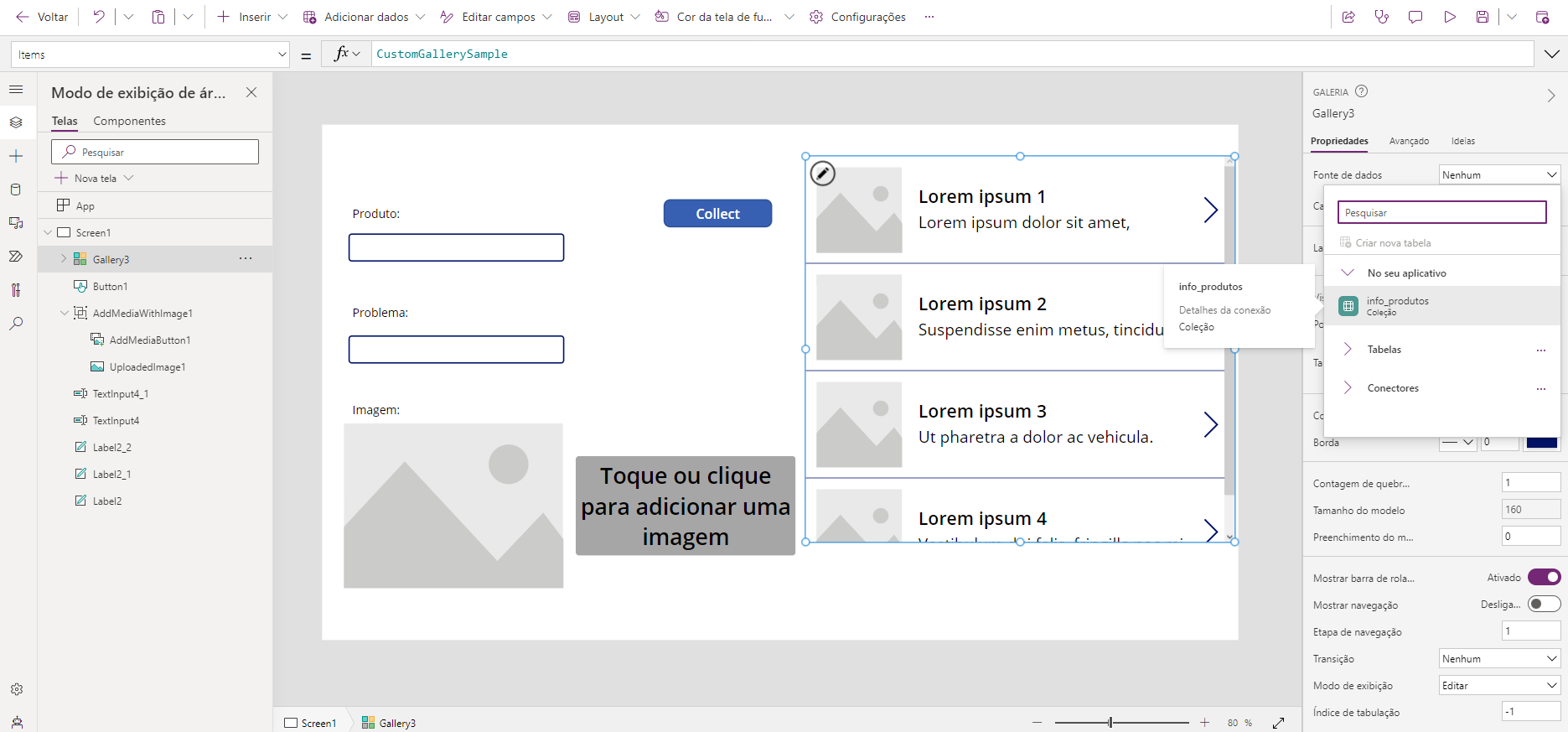Click the Borda color swatch

click(x=1541, y=443)
